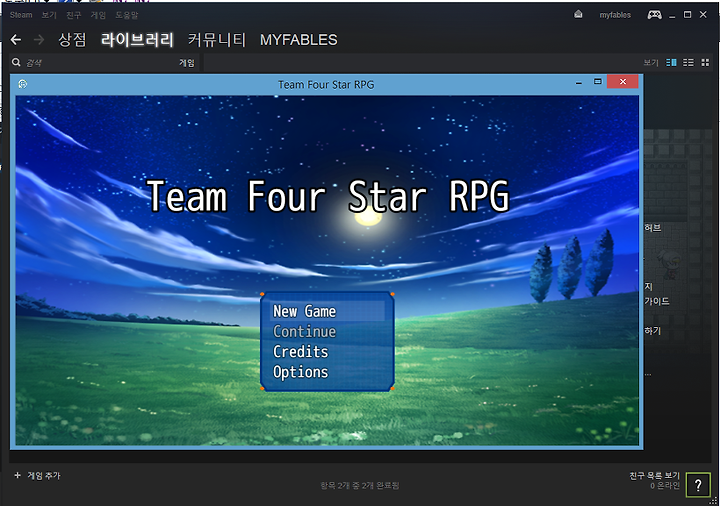Open the 게임 menu in the menu bar
The image size is (720, 506).
tap(98, 15)
